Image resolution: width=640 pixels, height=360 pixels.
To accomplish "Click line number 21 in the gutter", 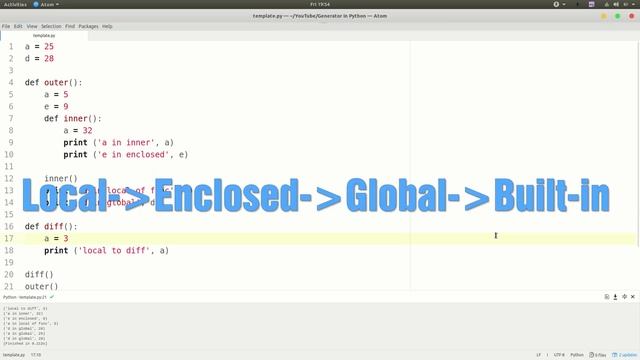I will coord(9,286).
